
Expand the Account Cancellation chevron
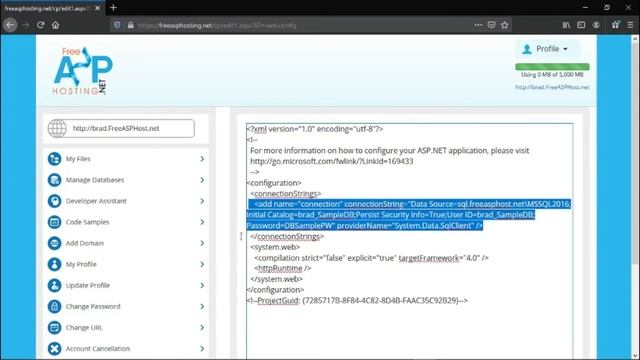tap(202, 349)
